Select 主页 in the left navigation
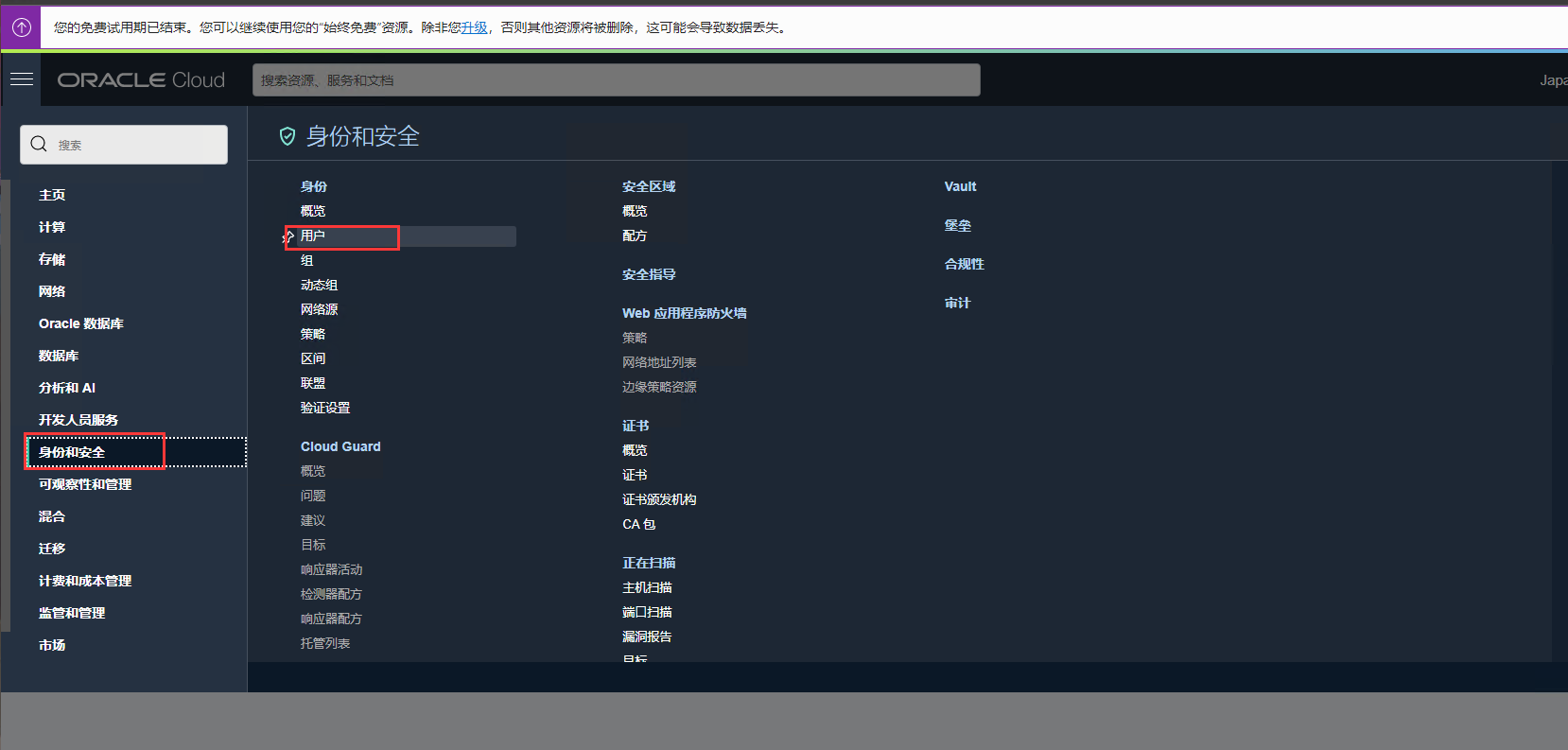Screen dimensions: 1568x750 point(52,195)
